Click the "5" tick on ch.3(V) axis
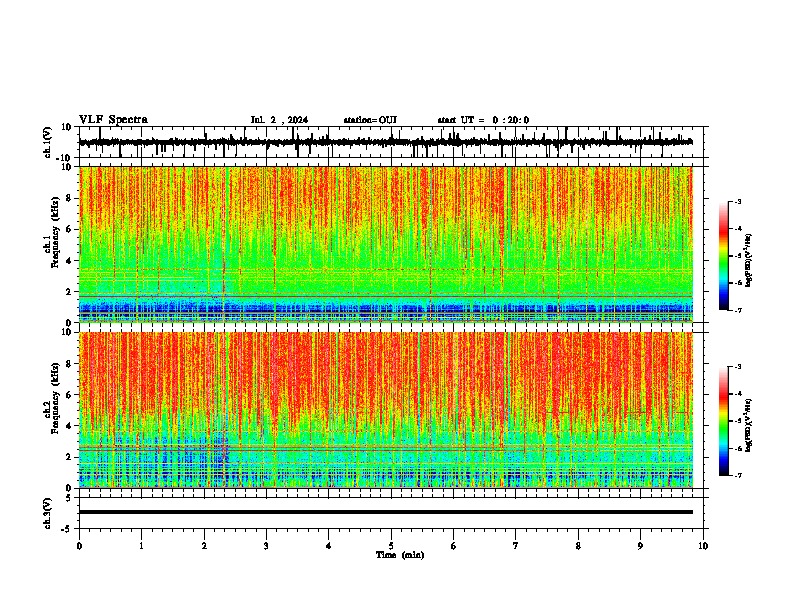Screen dimensions: 792x612 tap(70, 497)
